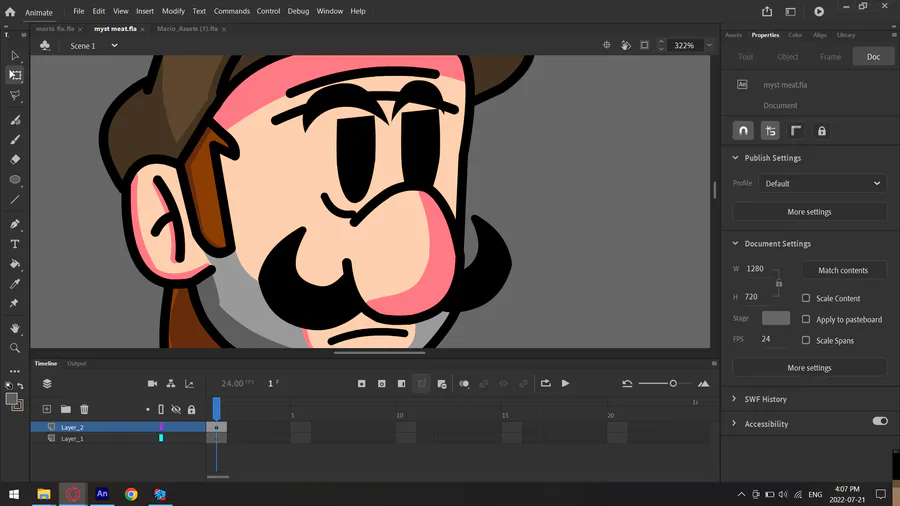
Task: Open the Edit Toolbar three-dots menu
Action: pyautogui.click(x=15, y=371)
